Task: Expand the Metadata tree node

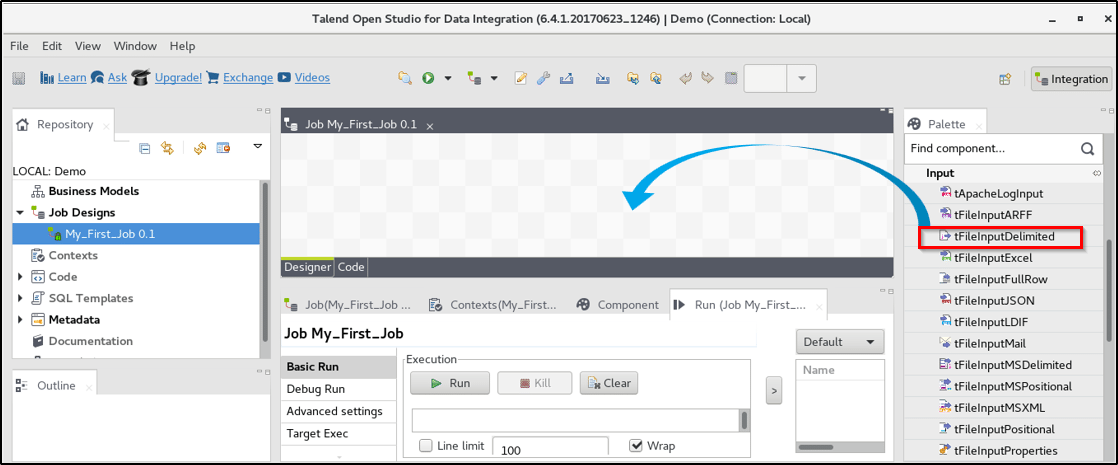Action: click(x=20, y=320)
